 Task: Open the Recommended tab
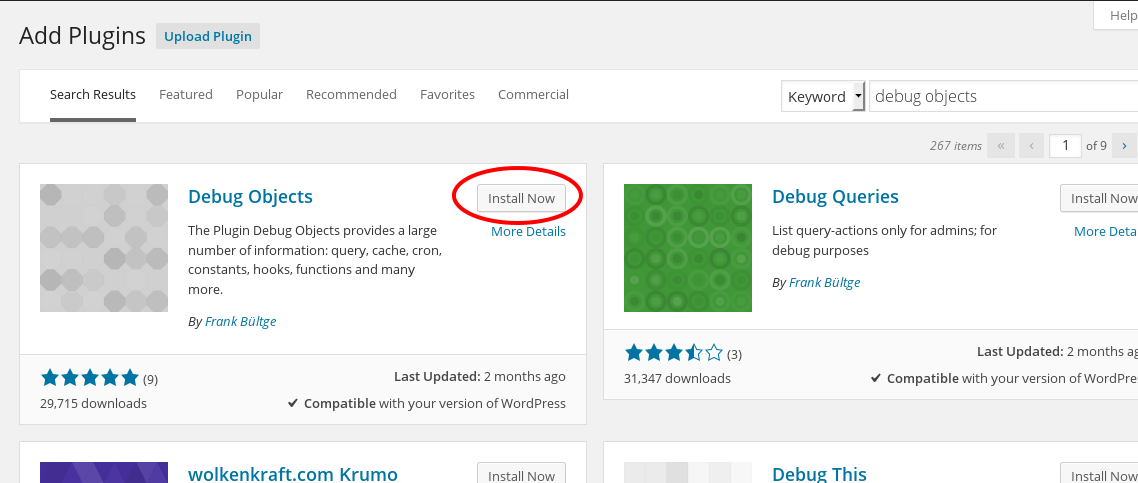(x=351, y=94)
